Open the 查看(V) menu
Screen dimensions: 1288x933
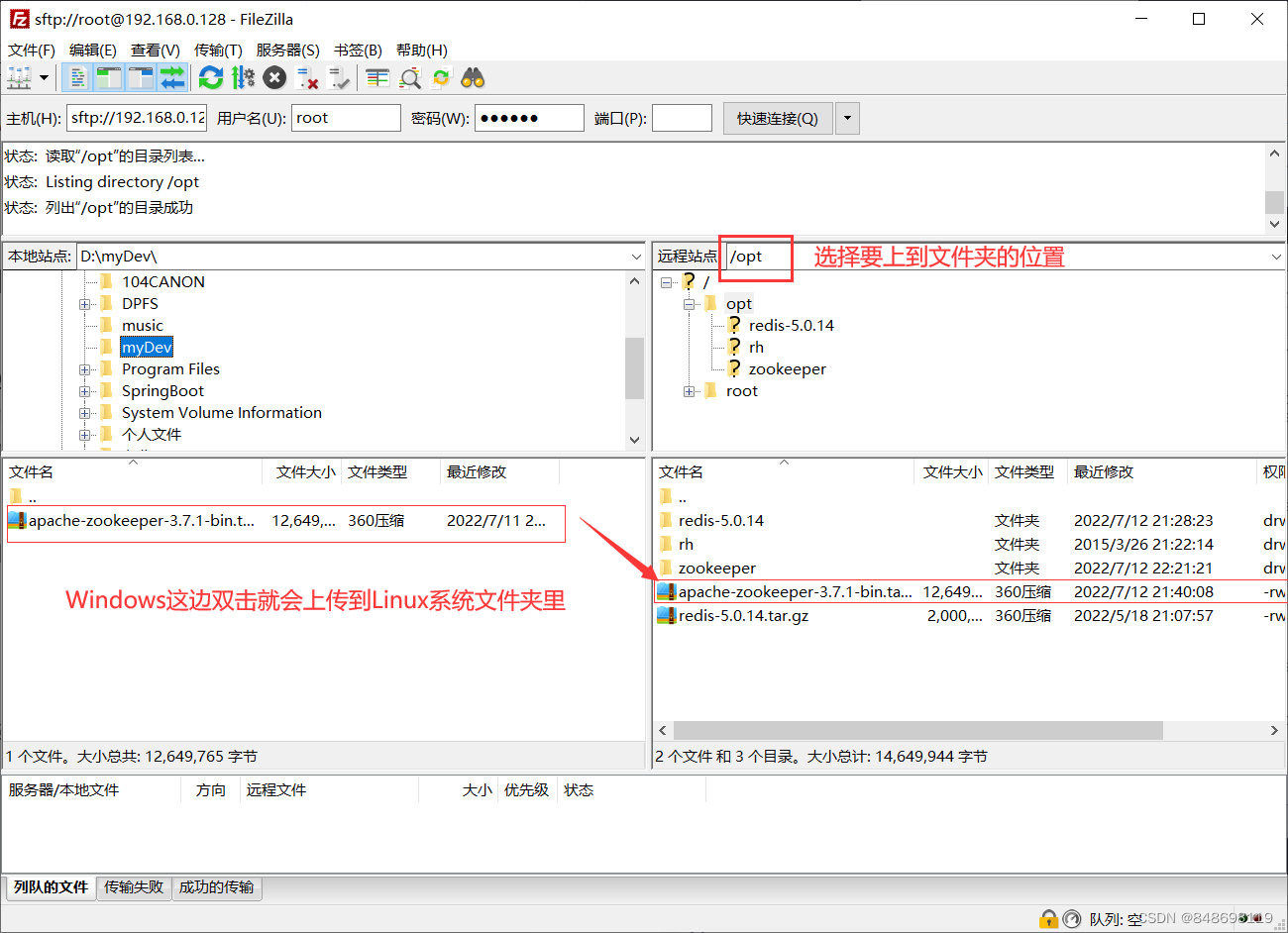pos(156,50)
